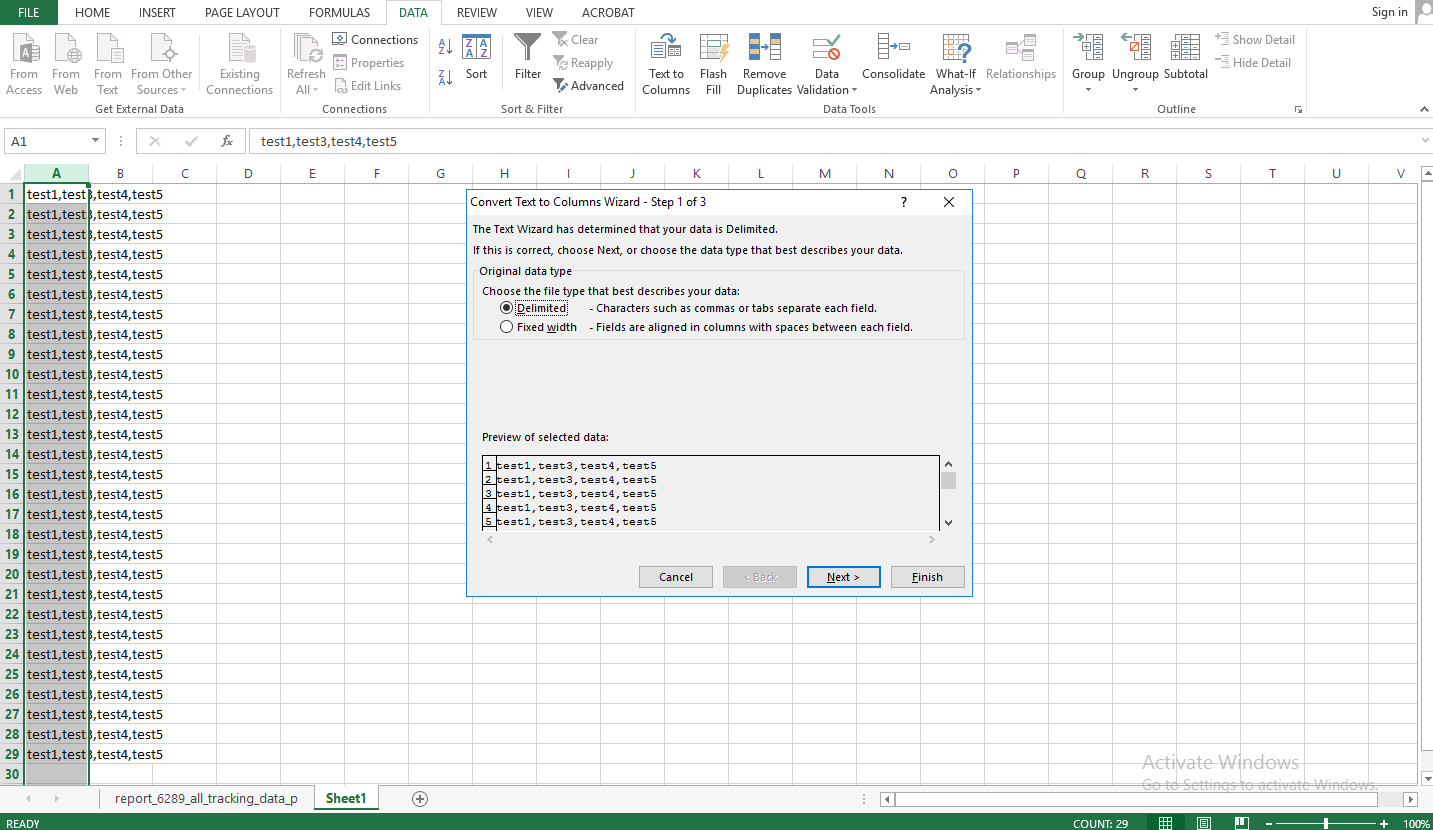Expand the Group dropdown arrow
The image size is (1433, 830).
point(1088,90)
